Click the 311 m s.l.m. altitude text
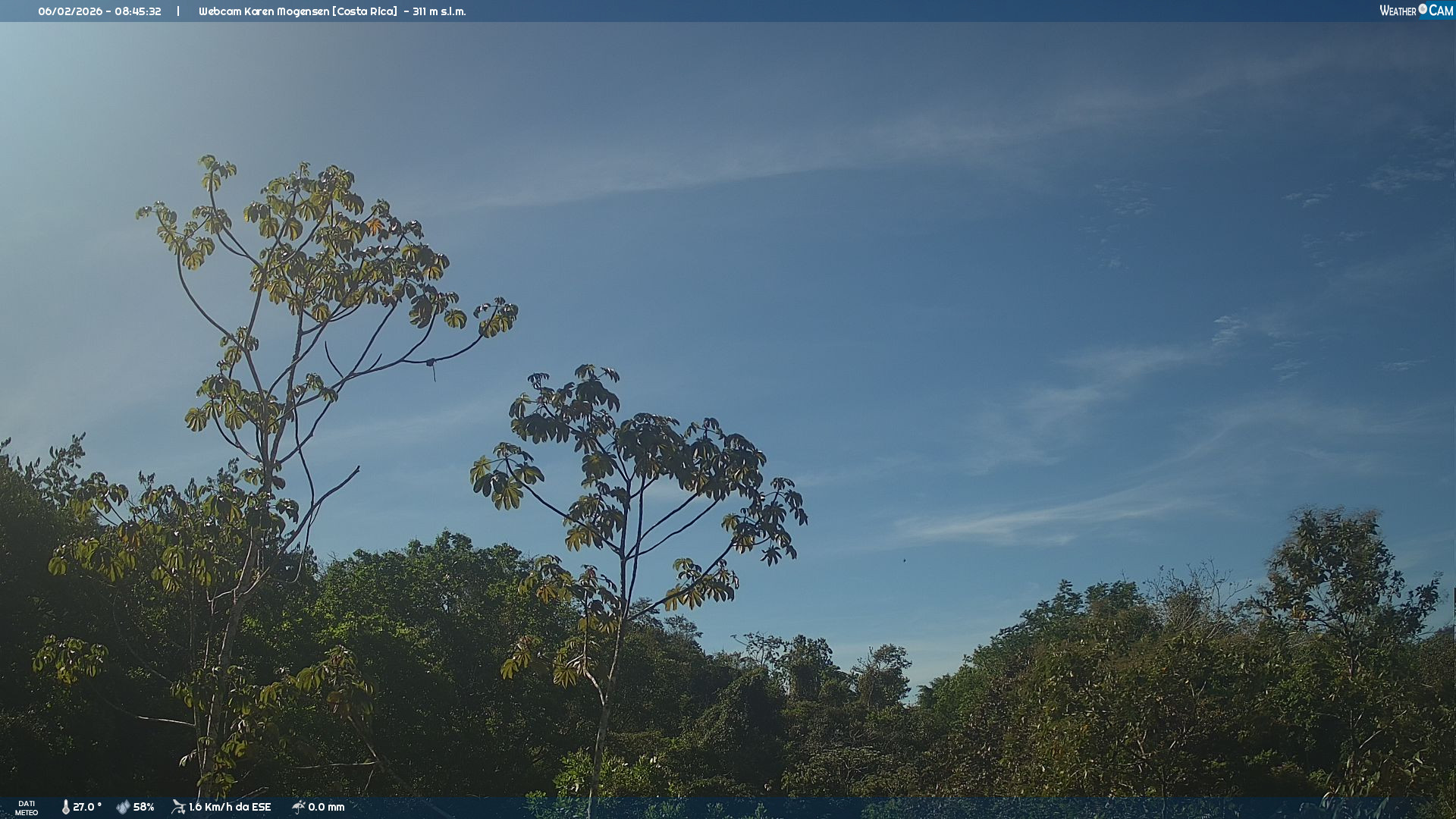 point(439,11)
